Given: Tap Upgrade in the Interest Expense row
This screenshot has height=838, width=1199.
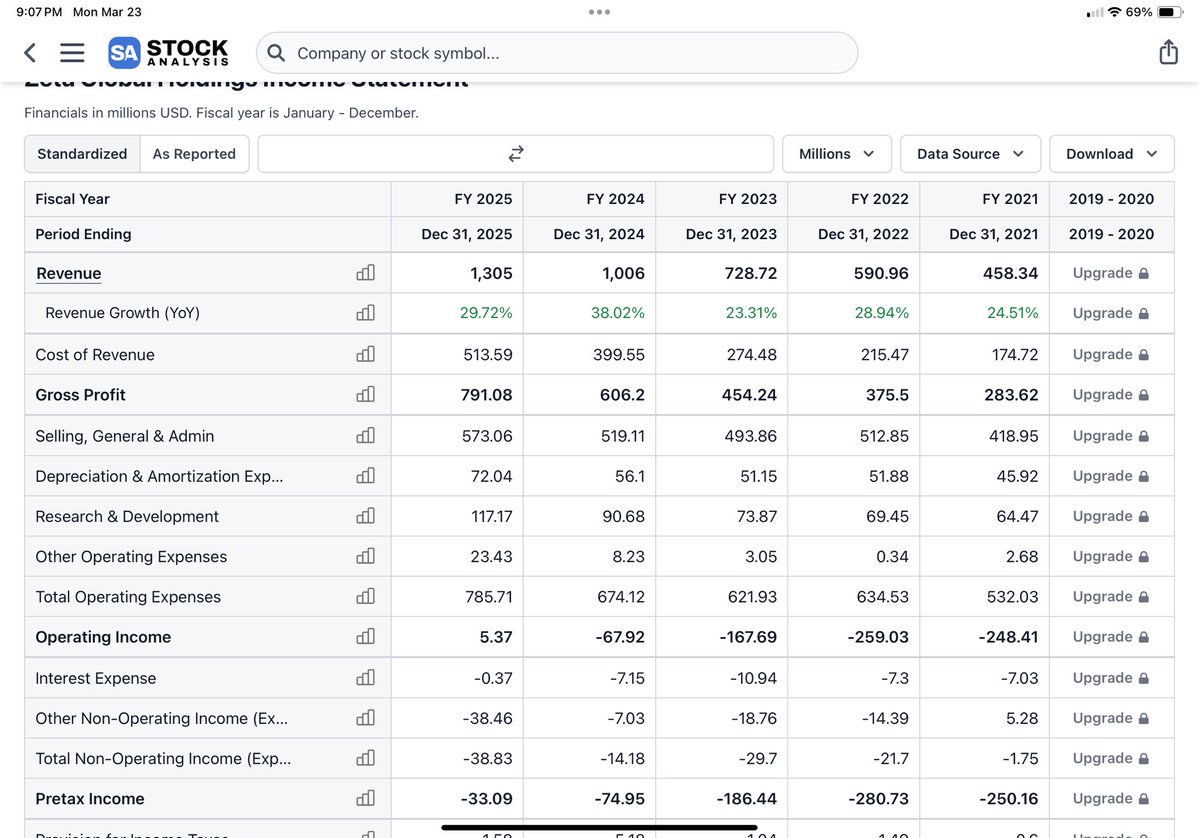Looking at the screenshot, I should coord(1110,677).
